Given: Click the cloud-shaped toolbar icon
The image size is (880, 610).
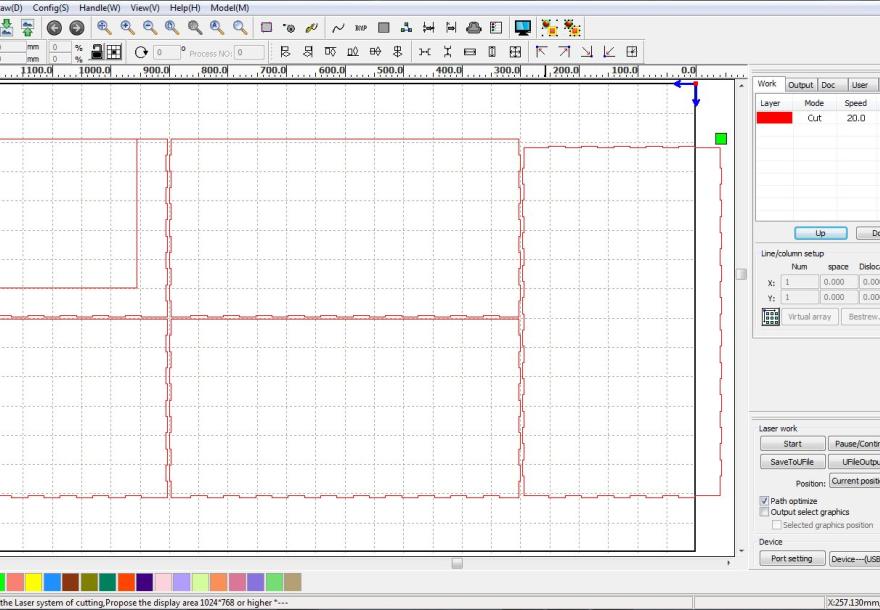Looking at the screenshot, I should pyautogui.click(x=474, y=27).
